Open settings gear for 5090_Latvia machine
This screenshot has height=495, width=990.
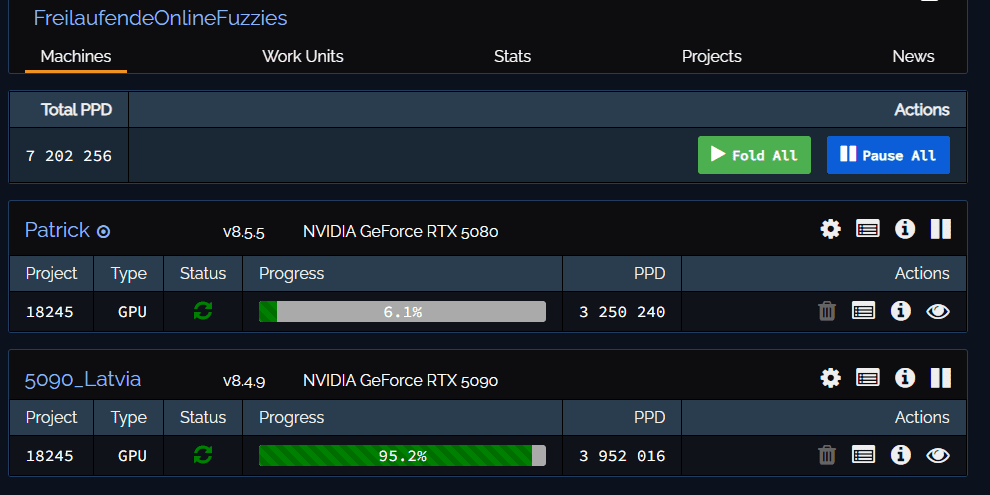pyautogui.click(x=830, y=378)
